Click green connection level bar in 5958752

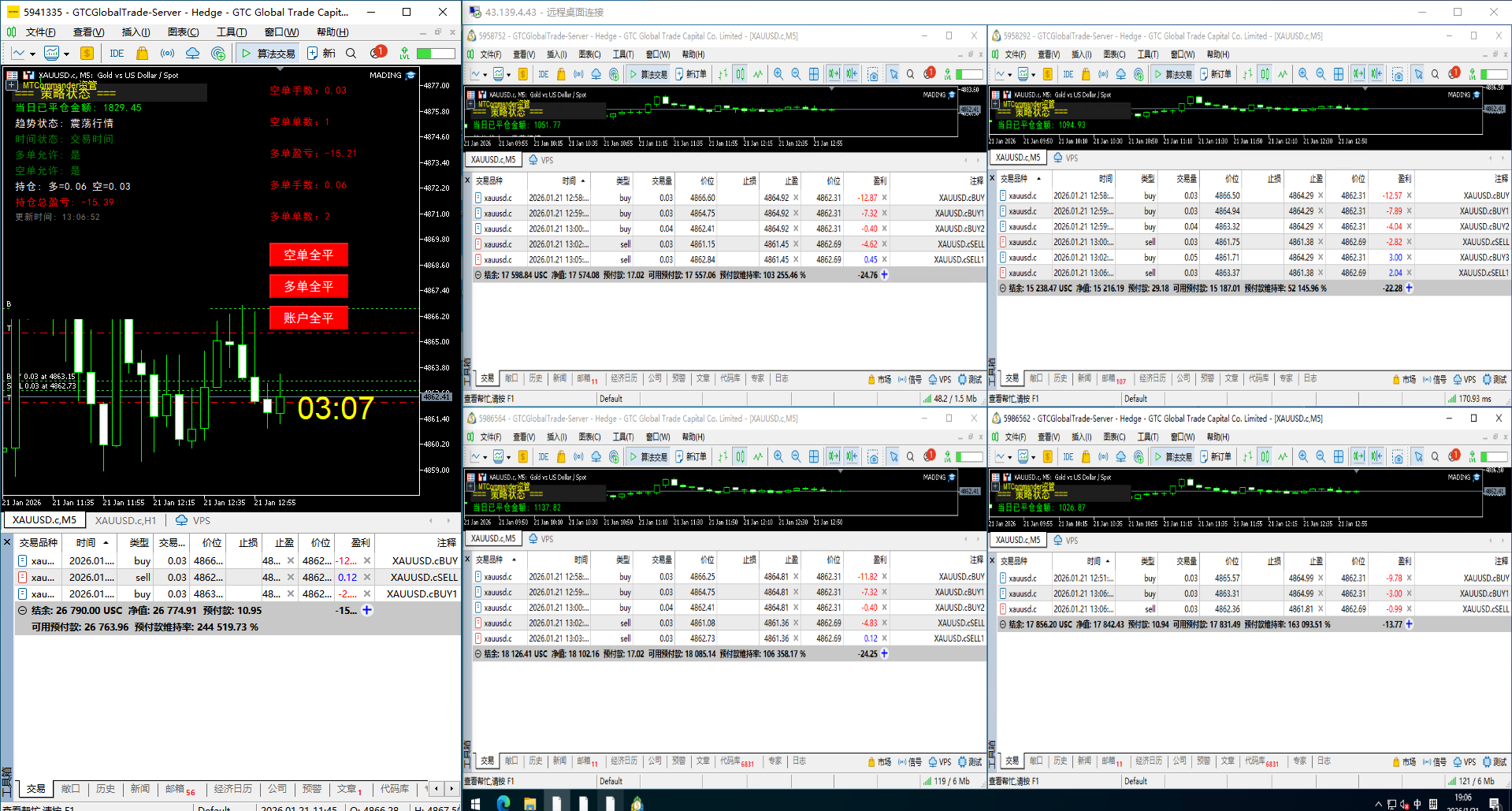click(x=969, y=74)
